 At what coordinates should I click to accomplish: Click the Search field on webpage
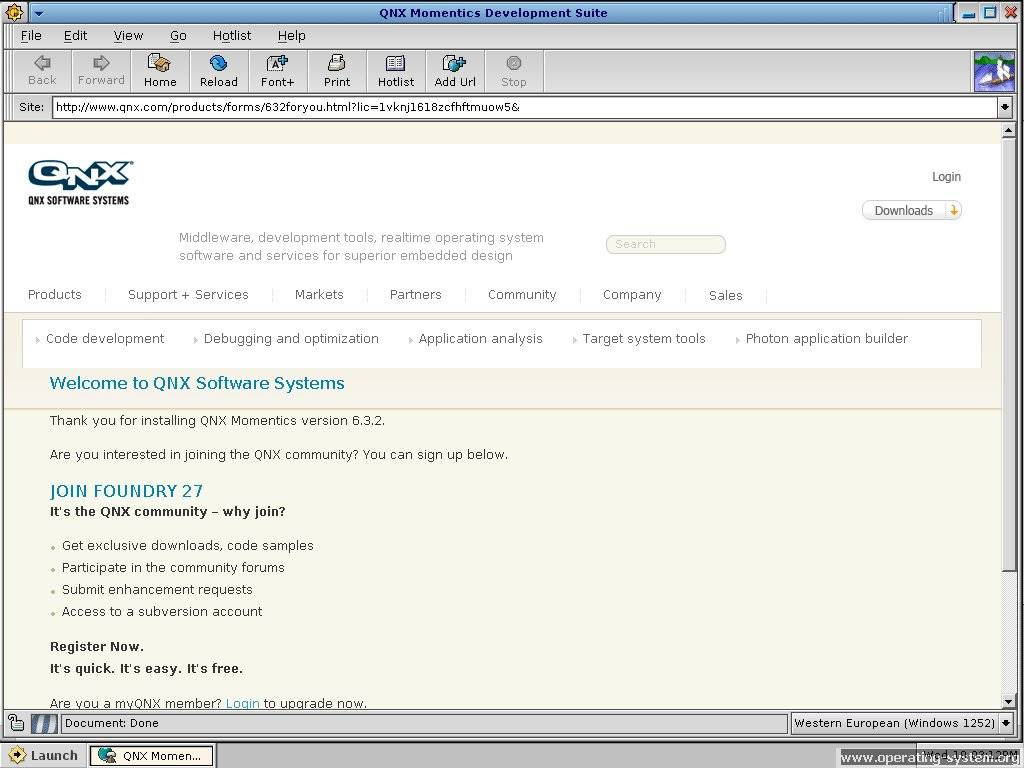coord(665,244)
